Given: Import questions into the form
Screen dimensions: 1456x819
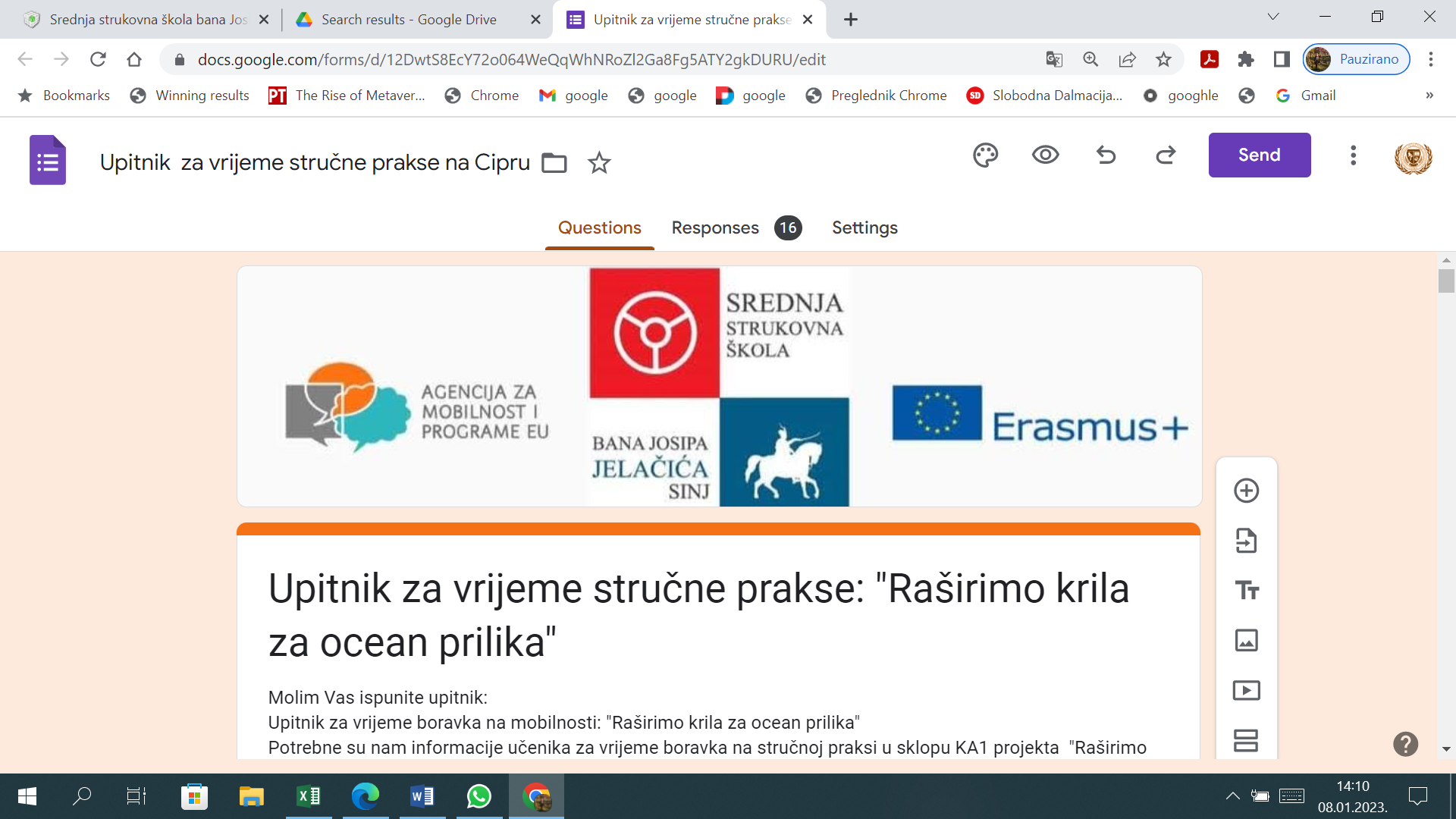Looking at the screenshot, I should click(x=1247, y=541).
